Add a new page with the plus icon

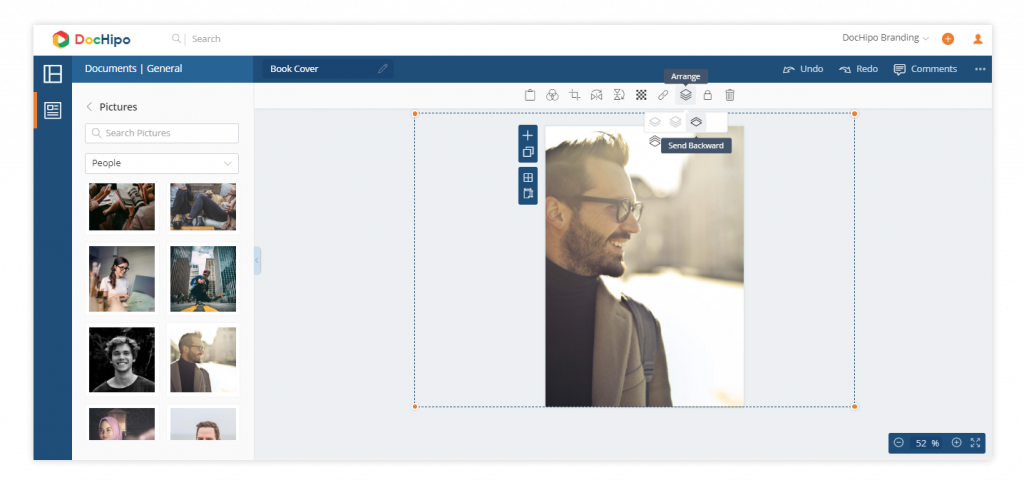528,136
